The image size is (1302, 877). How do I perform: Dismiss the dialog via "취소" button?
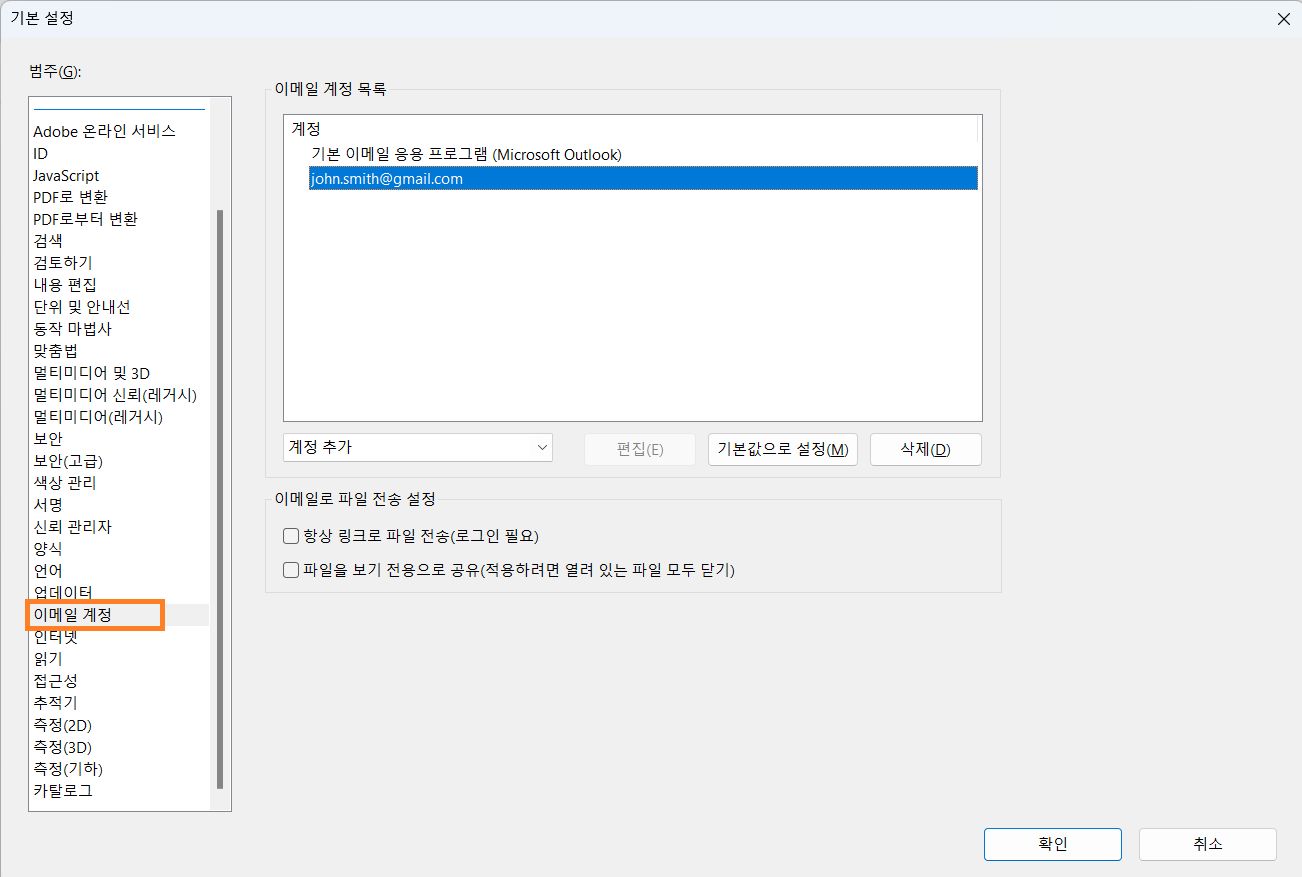tap(1206, 844)
